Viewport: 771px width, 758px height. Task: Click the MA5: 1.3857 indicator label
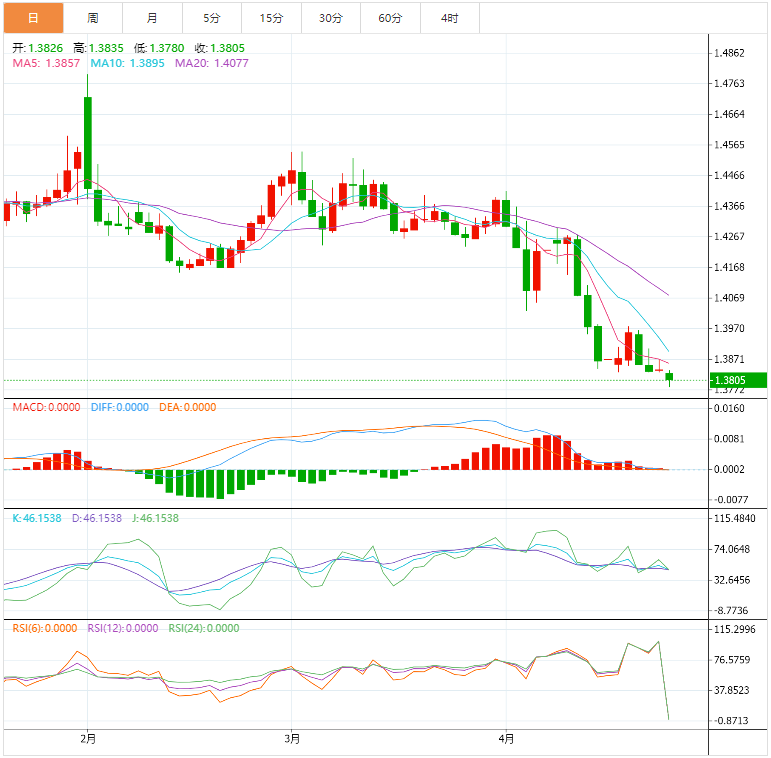pos(46,63)
